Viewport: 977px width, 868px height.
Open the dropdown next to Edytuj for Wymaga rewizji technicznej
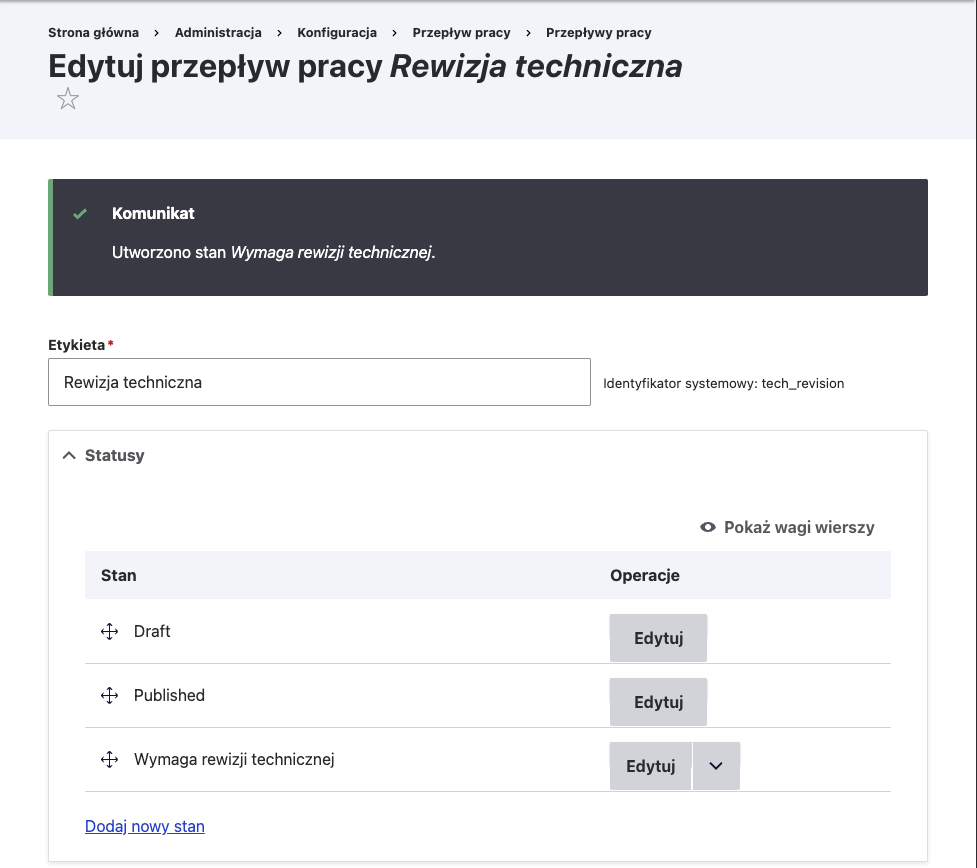point(716,765)
